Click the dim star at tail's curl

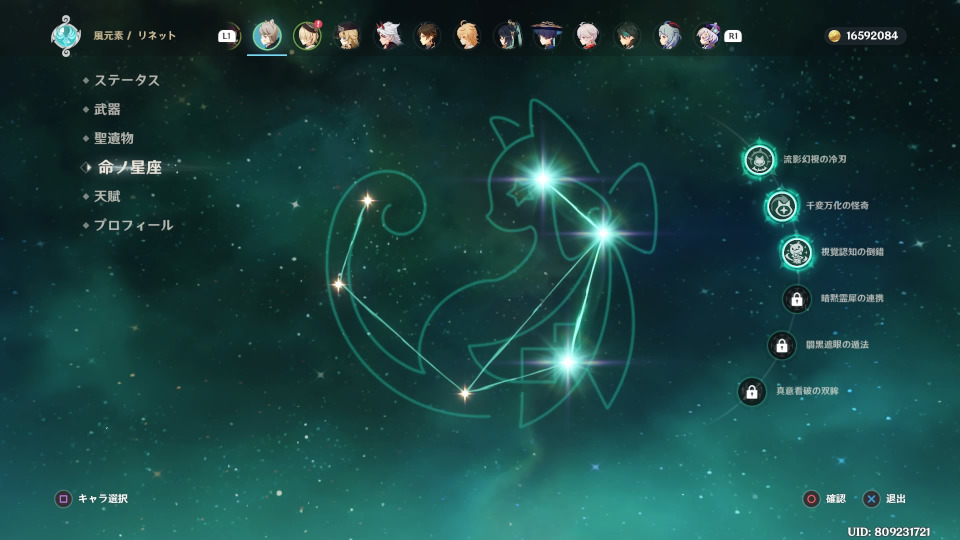coord(367,200)
